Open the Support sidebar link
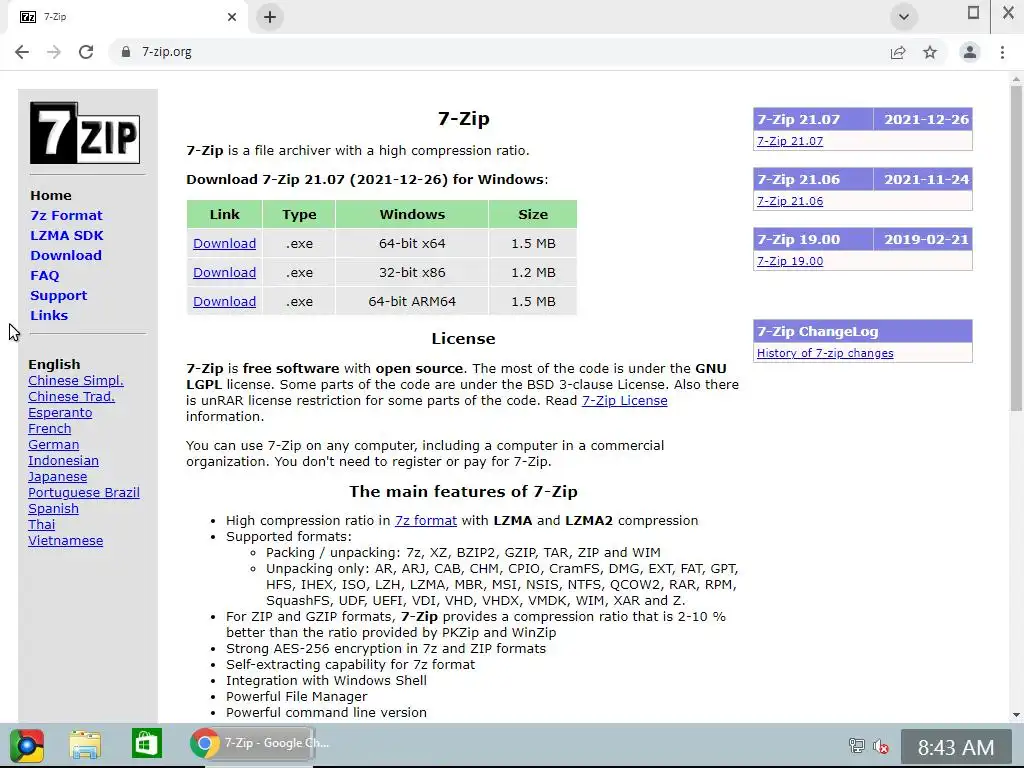This screenshot has width=1024, height=768. click(58, 296)
